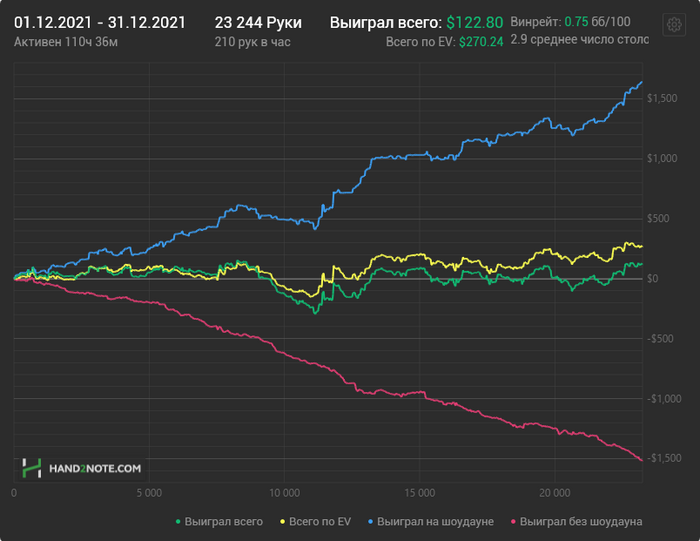
Task: Toggle the pink "Выиграл без шоудауна" legend series
Action: tap(577, 521)
